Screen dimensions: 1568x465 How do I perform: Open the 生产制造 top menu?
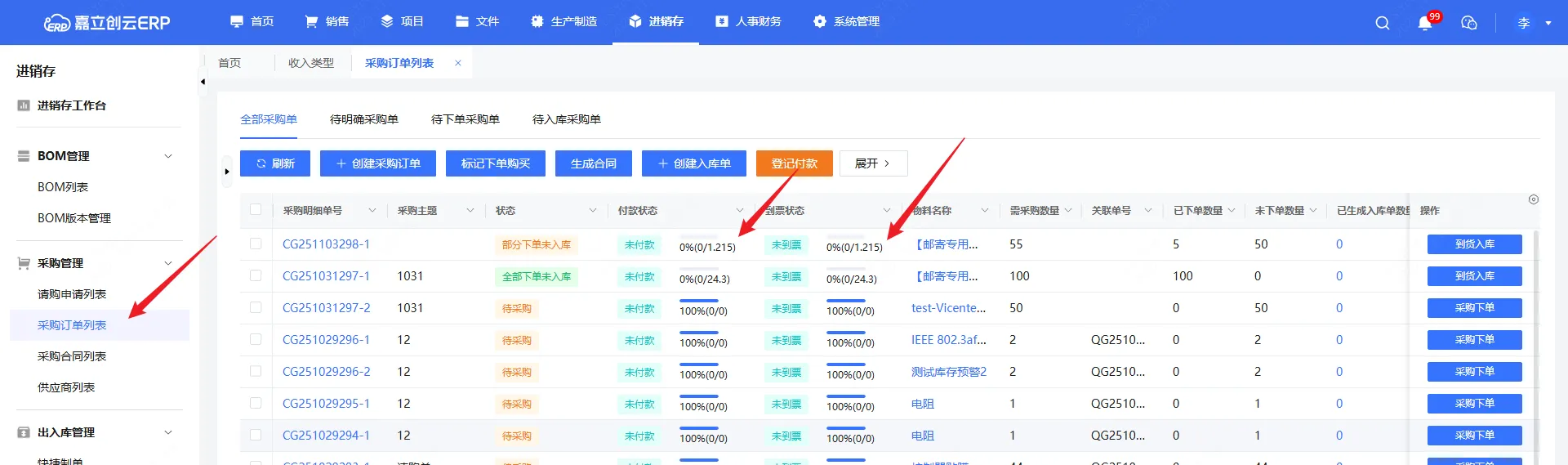click(x=563, y=21)
